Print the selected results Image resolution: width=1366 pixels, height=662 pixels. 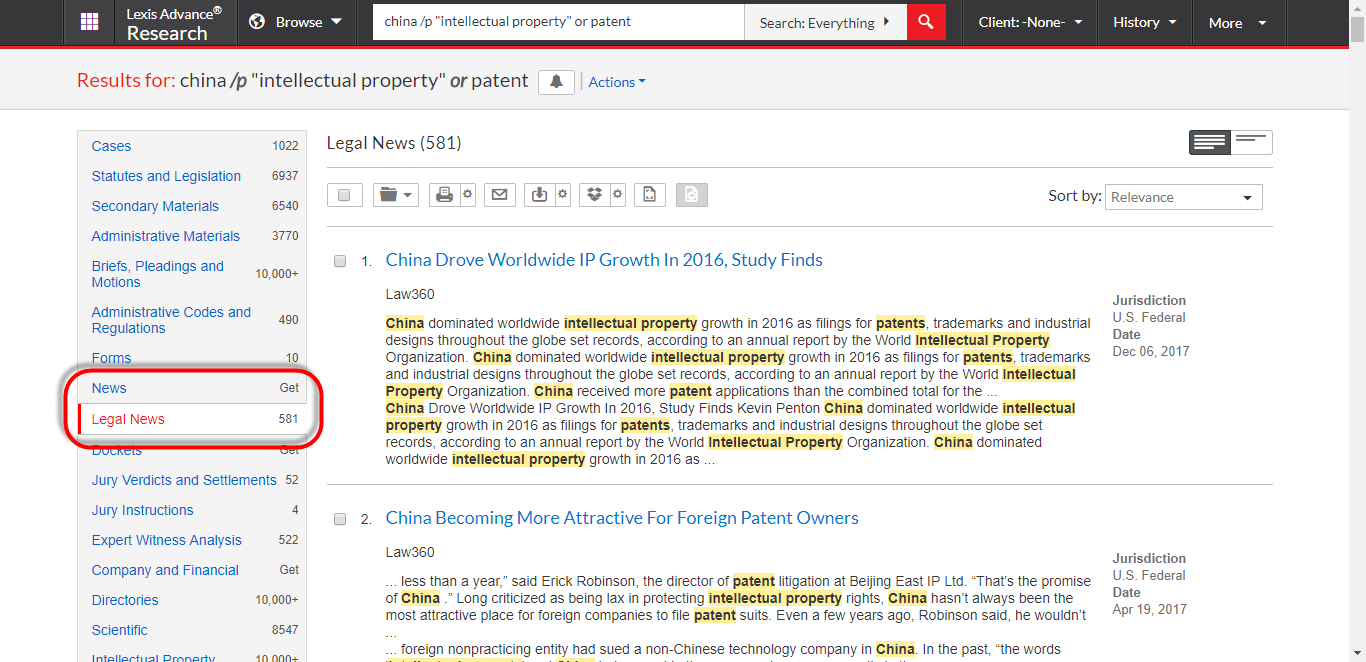444,195
